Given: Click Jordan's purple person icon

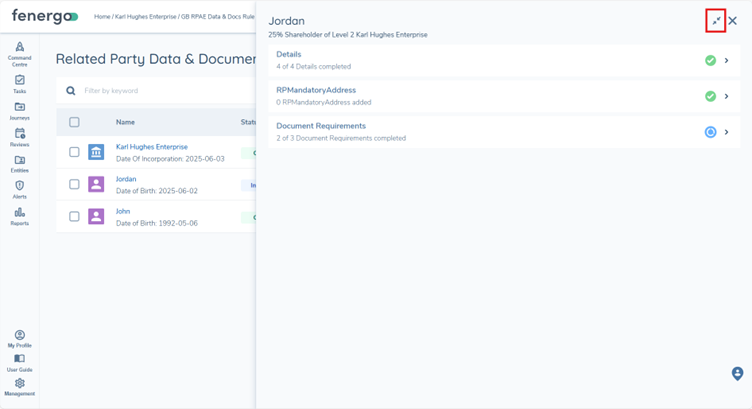Looking at the screenshot, I should 96,184.
